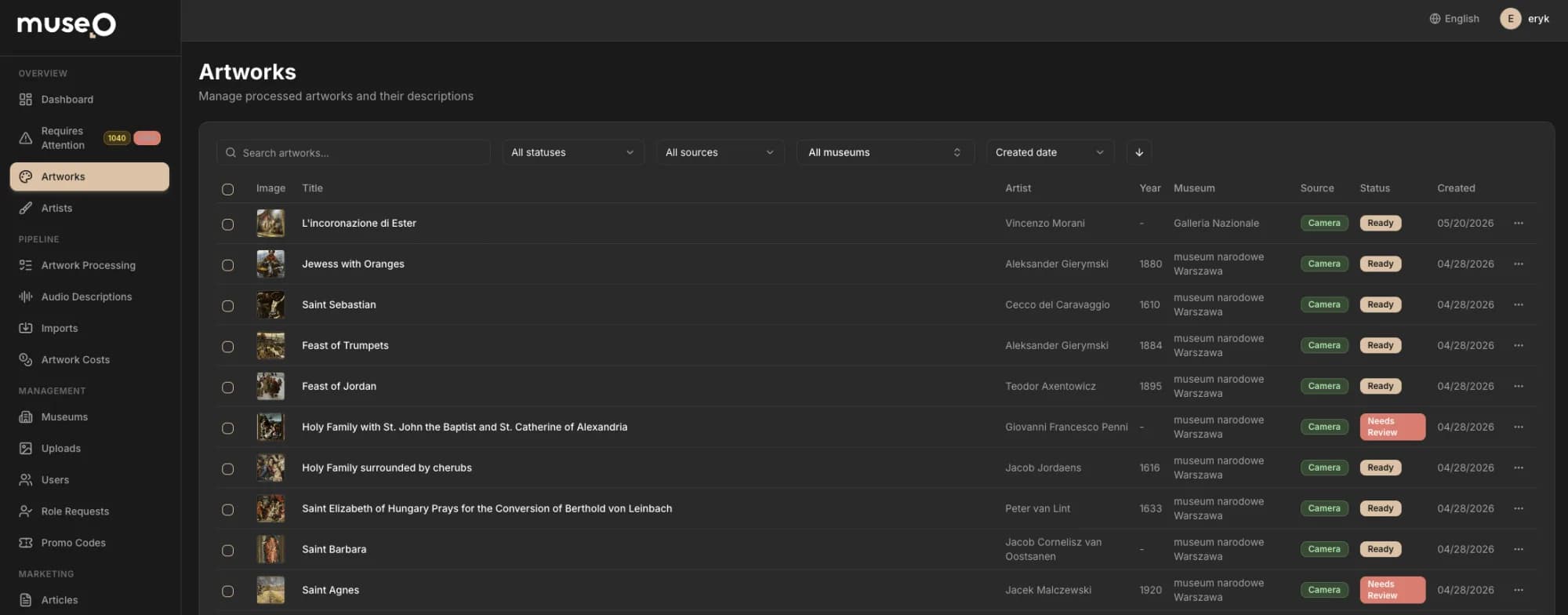
Task: Open the All sources dropdown
Action: [x=720, y=152]
